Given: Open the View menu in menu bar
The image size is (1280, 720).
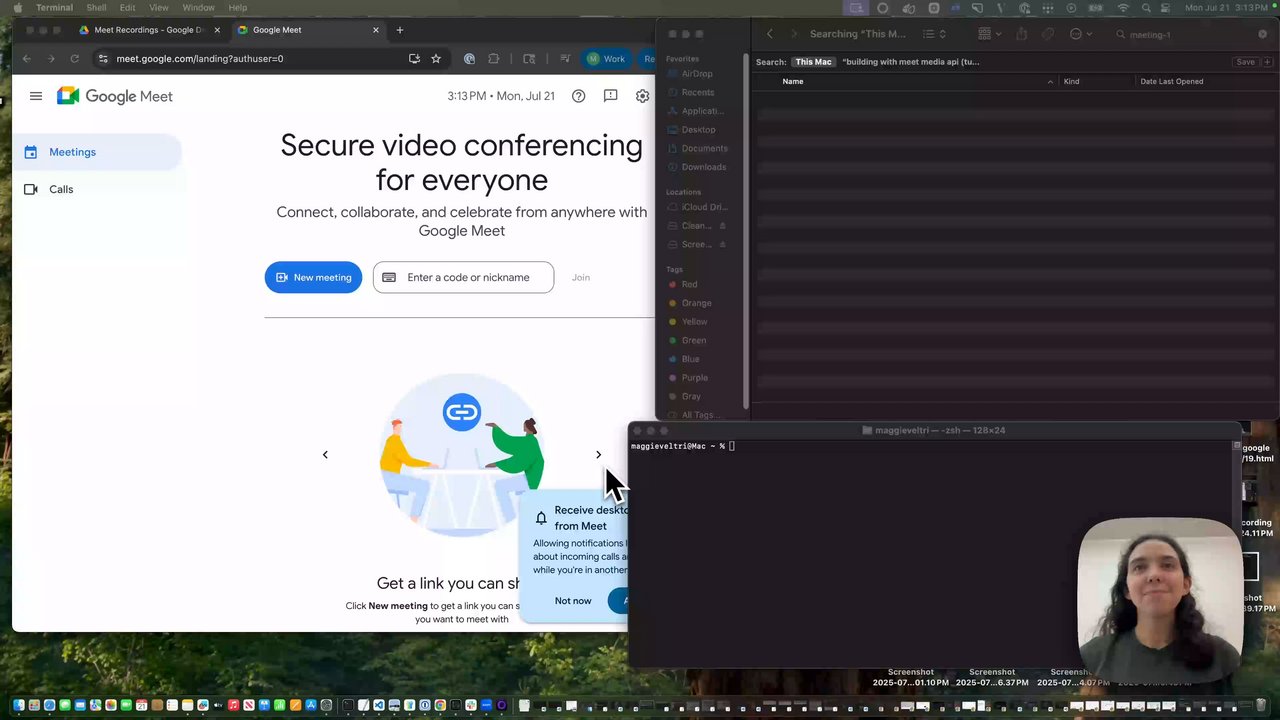Looking at the screenshot, I should click(159, 8).
